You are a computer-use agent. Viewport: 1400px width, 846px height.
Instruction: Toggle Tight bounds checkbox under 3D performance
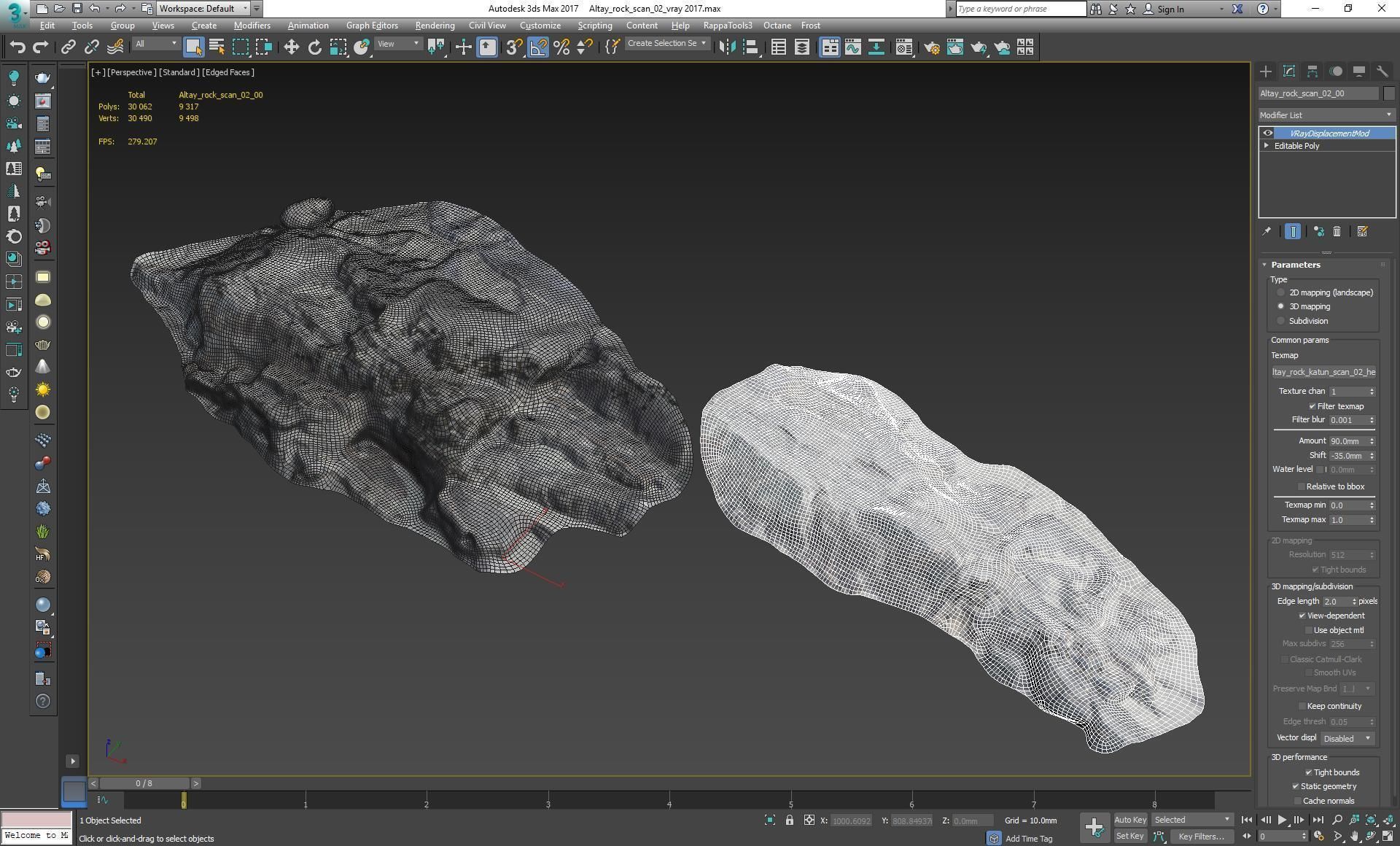click(x=1308, y=772)
